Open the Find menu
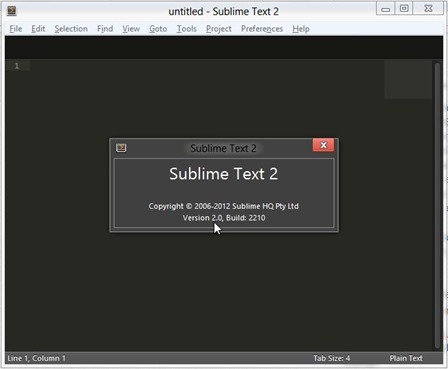This screenshot has width=448, height=369. pyautogui.click(x=105, y=29)
